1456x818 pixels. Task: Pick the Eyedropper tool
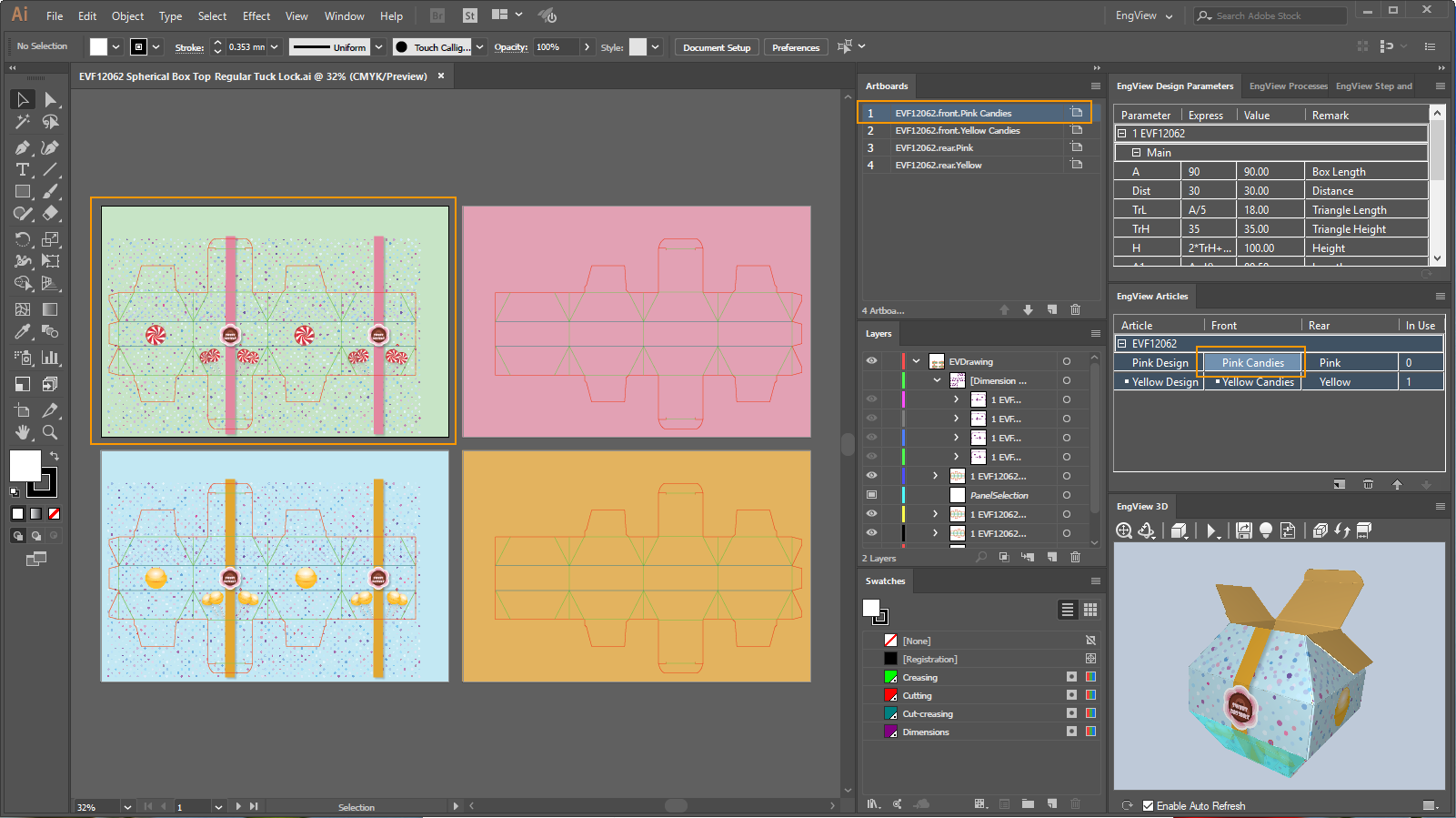click(23, 332)
